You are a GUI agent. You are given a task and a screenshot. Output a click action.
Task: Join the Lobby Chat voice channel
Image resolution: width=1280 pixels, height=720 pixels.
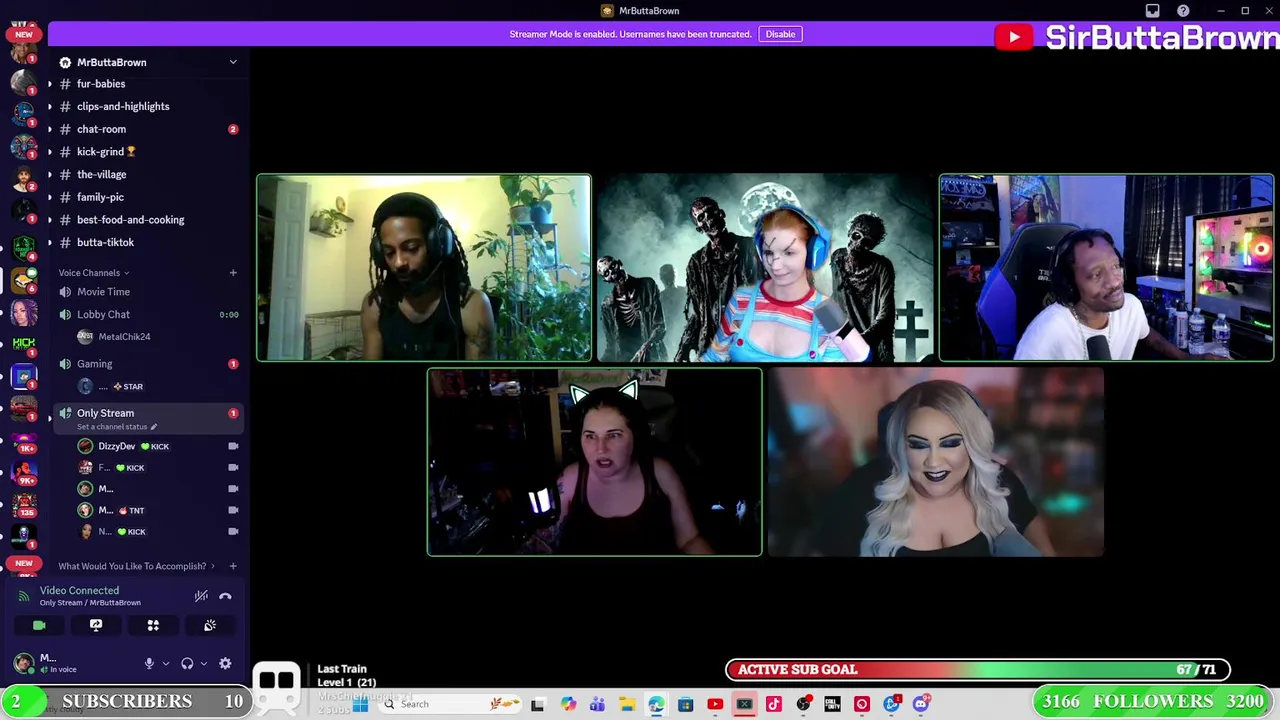(103, 314)
